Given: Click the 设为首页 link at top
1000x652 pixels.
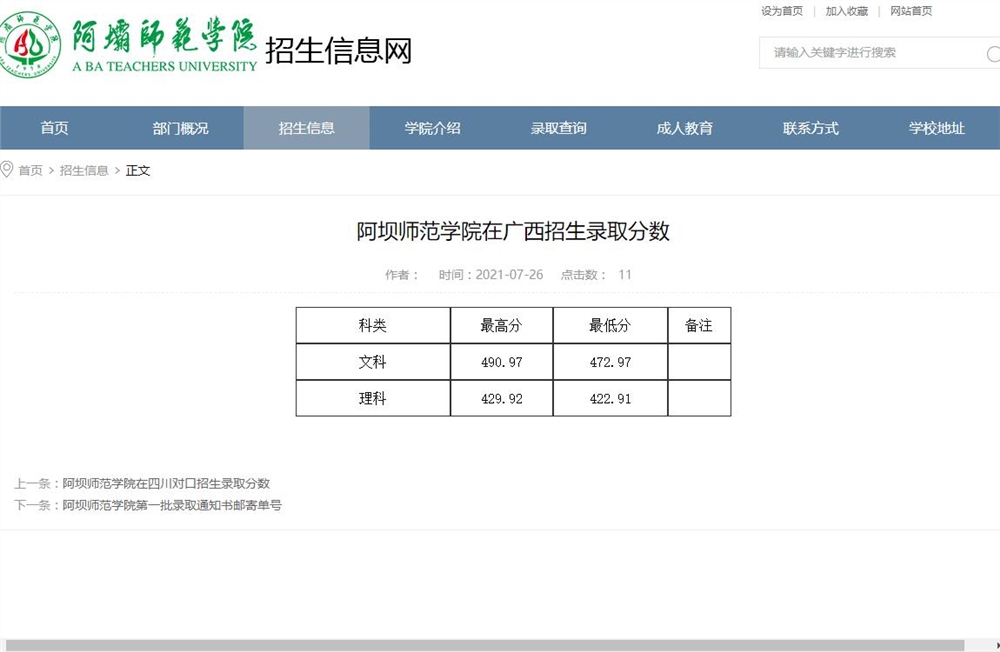Looking at the screenshot, I should pyautogui.click(x=782, y=11).
